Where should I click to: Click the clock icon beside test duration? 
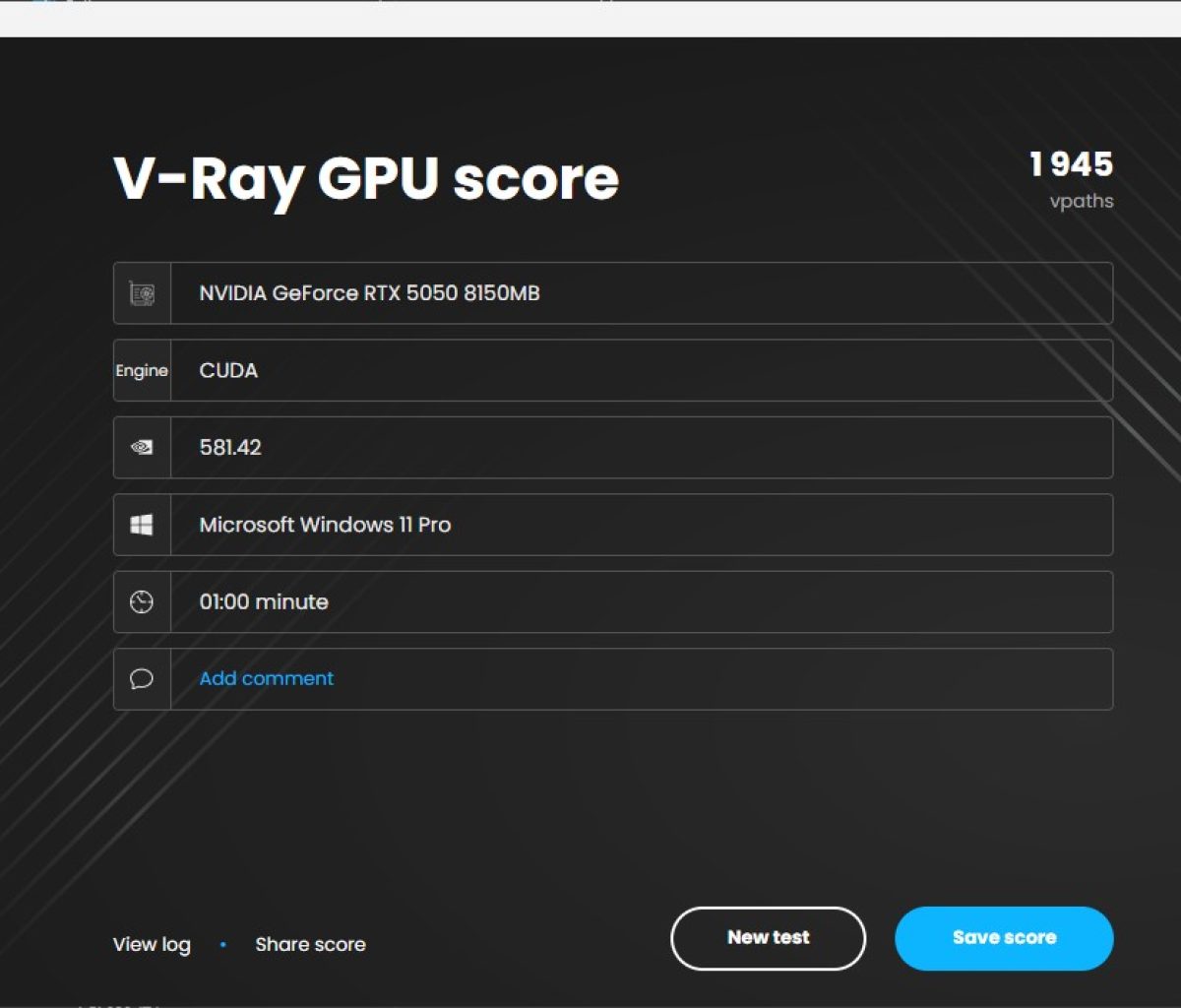pos(142,601)
